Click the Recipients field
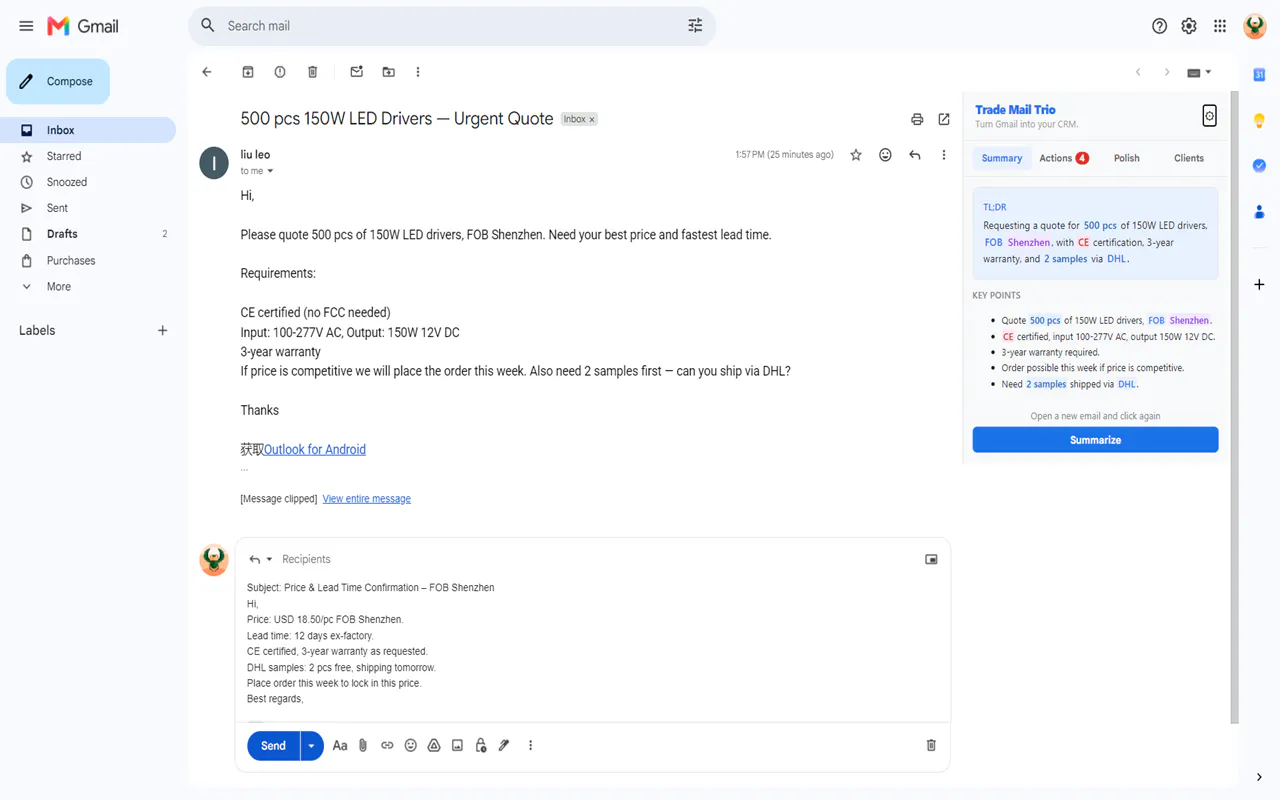Screen dimensions: 1280x800 pyautogui.click(x=306, y=559)
